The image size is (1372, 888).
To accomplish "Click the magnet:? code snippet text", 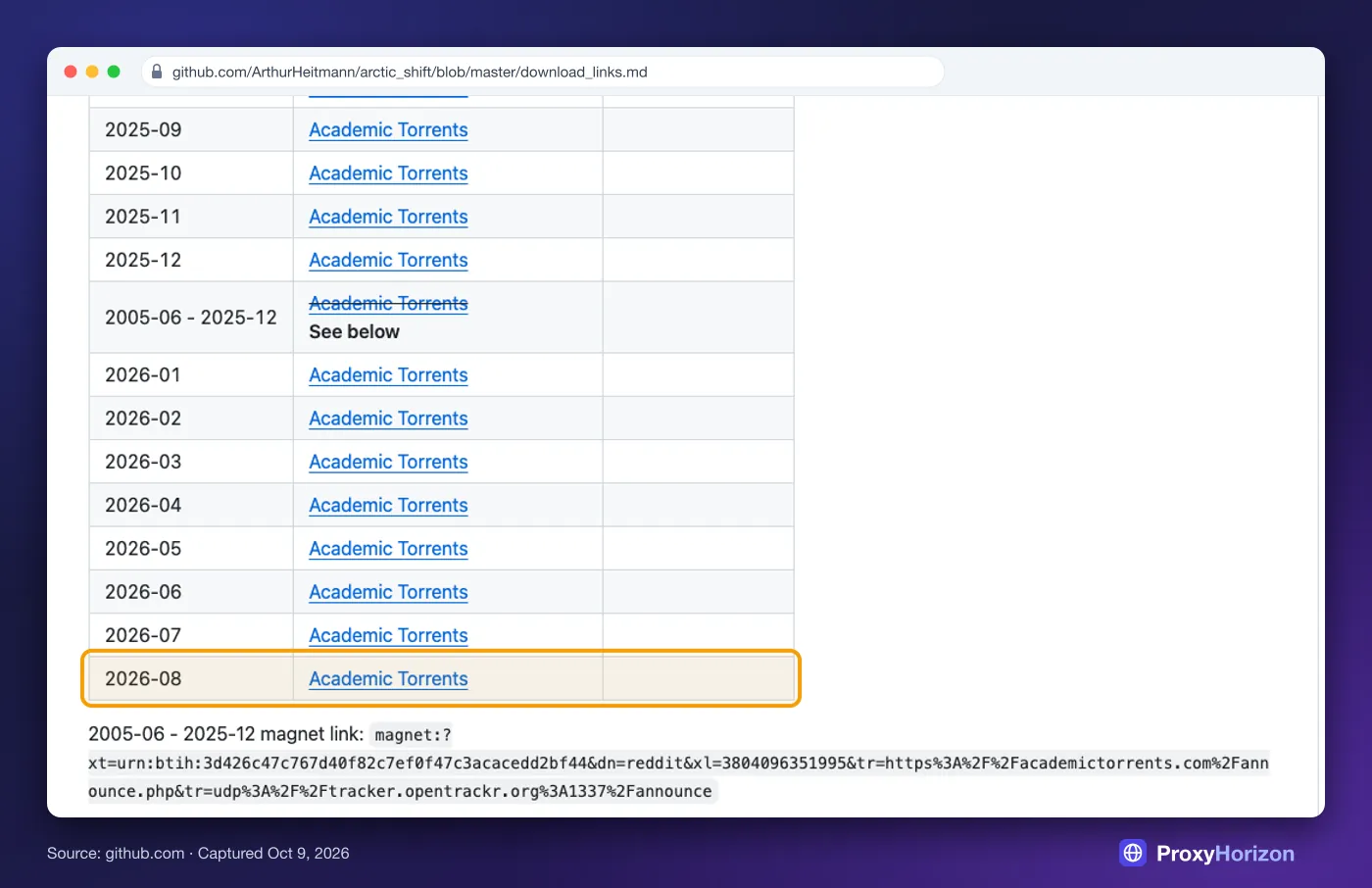I will tap(678, 763).
